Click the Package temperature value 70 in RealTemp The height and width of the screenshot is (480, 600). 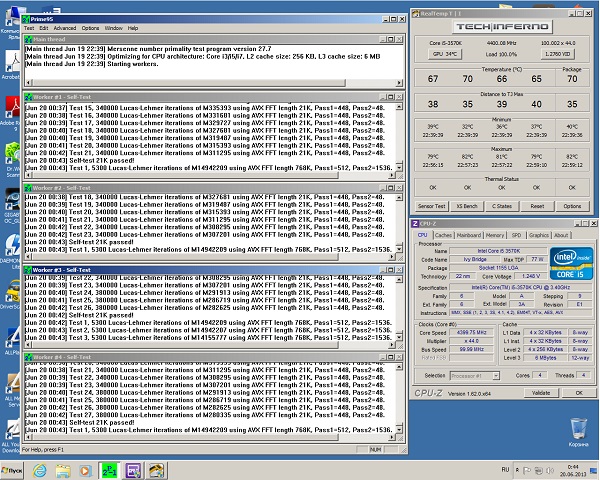(x=572, y=79)
